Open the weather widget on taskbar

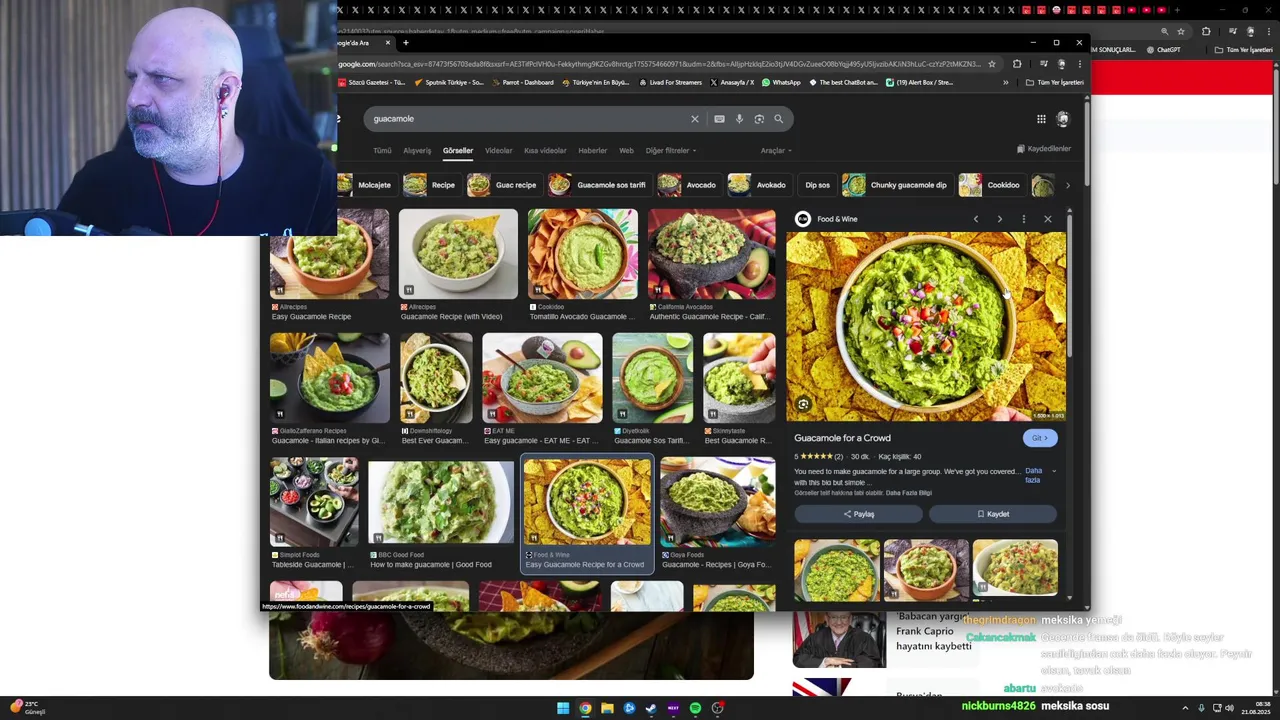pos(27,708)
